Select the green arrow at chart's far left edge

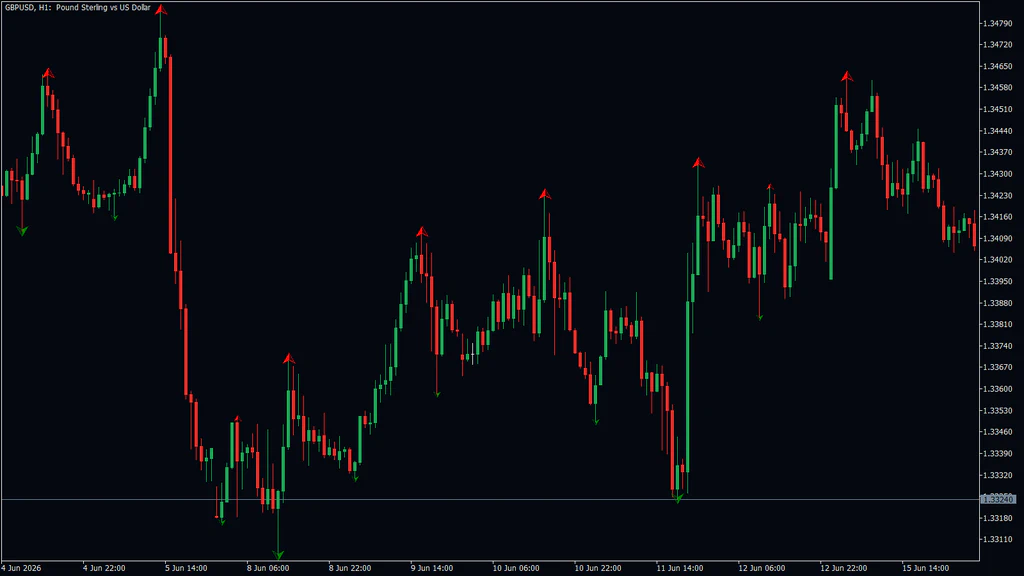tap(22, 231)
